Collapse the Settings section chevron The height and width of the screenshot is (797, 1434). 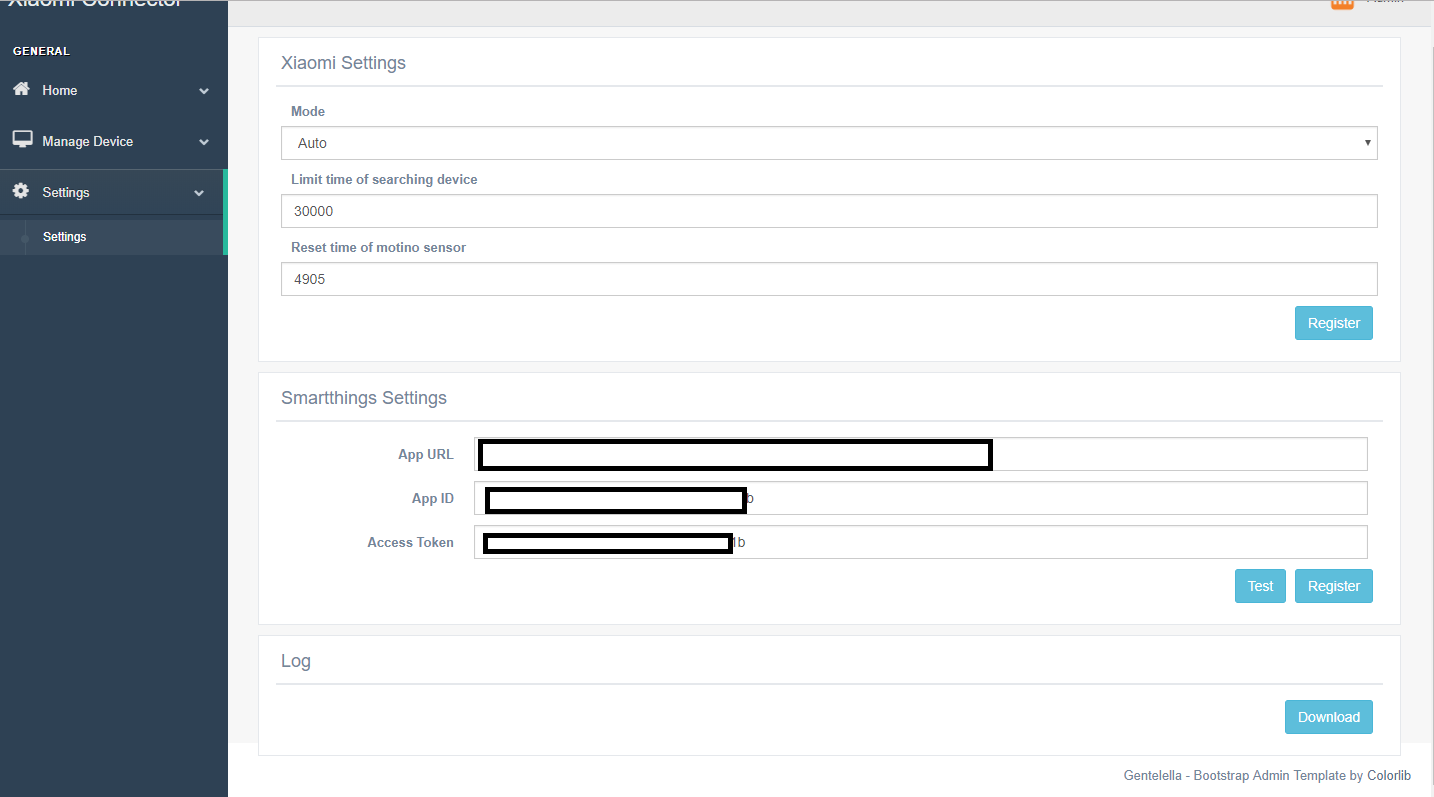click(x=199, y=193)
